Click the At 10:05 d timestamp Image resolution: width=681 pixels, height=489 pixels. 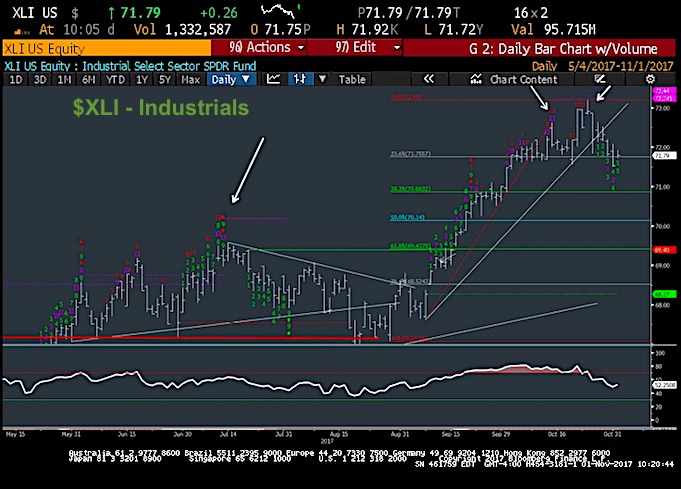(x=77, y=30)
